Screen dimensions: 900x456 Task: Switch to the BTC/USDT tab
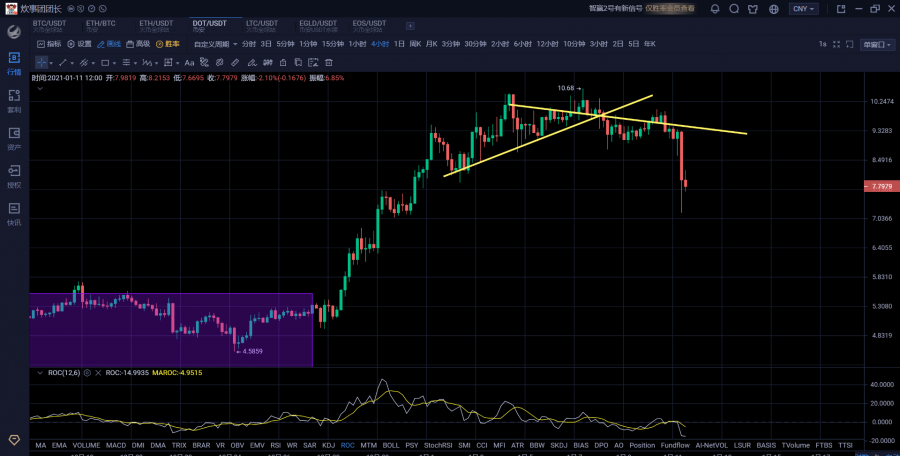point(49,26)
